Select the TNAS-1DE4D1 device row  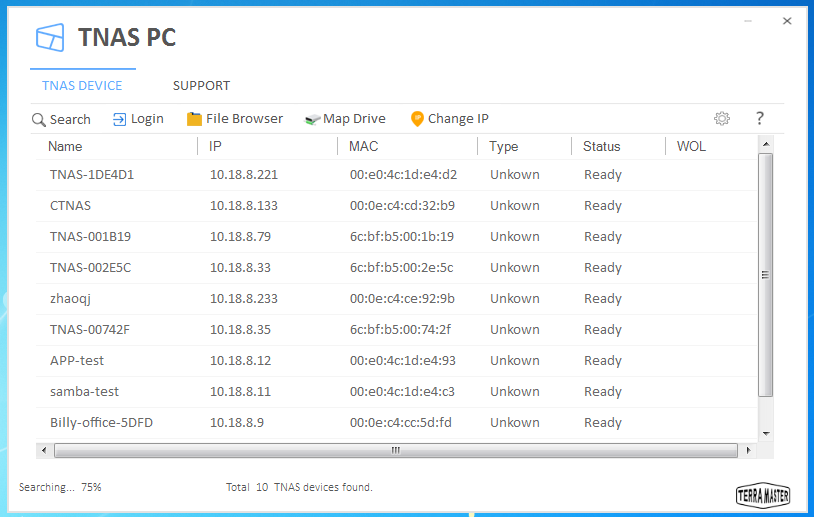click(x=92, y=175)
